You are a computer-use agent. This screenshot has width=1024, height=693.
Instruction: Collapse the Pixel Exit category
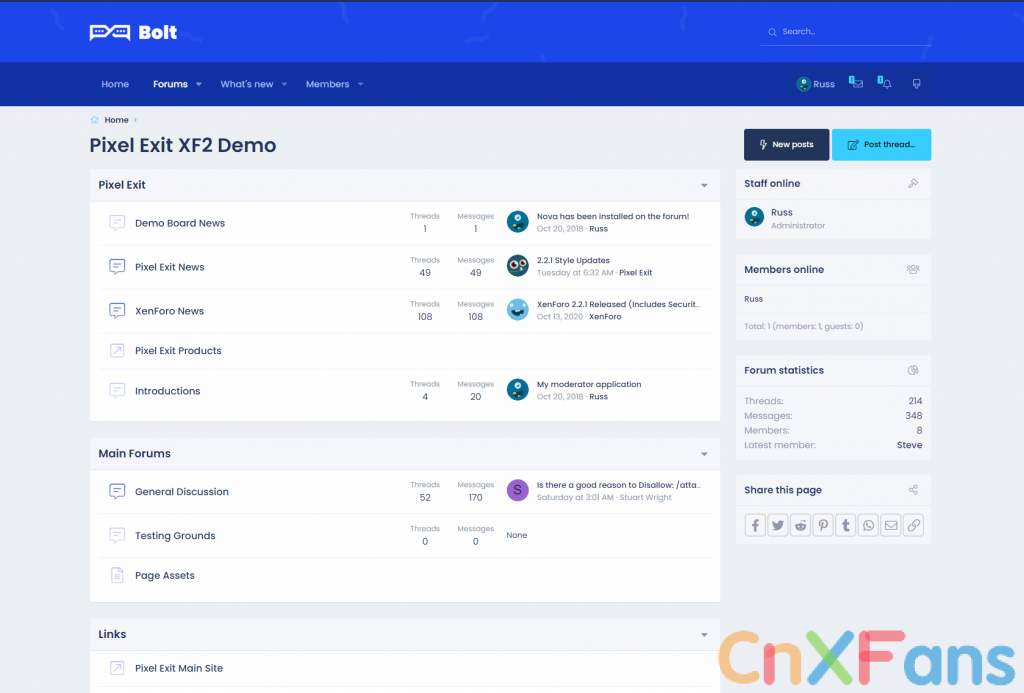(x=704, y=186)
